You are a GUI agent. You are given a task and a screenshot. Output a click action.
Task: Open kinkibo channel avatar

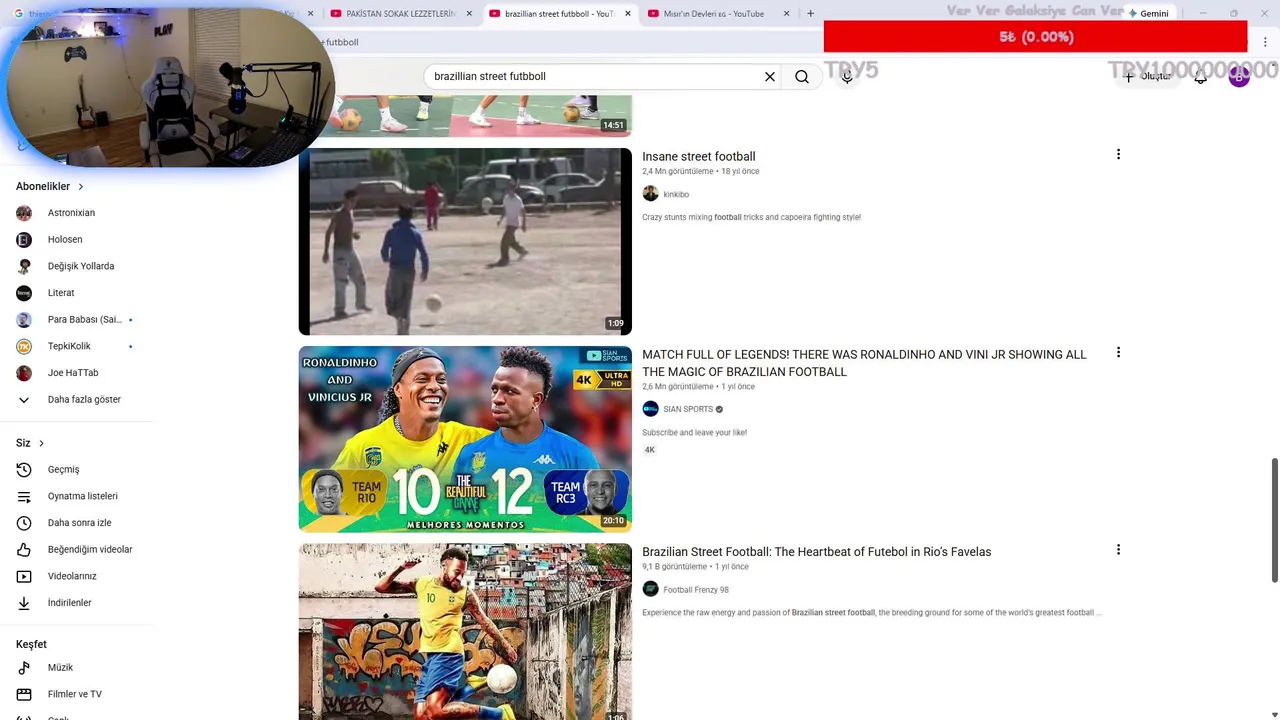coord(650,194)
